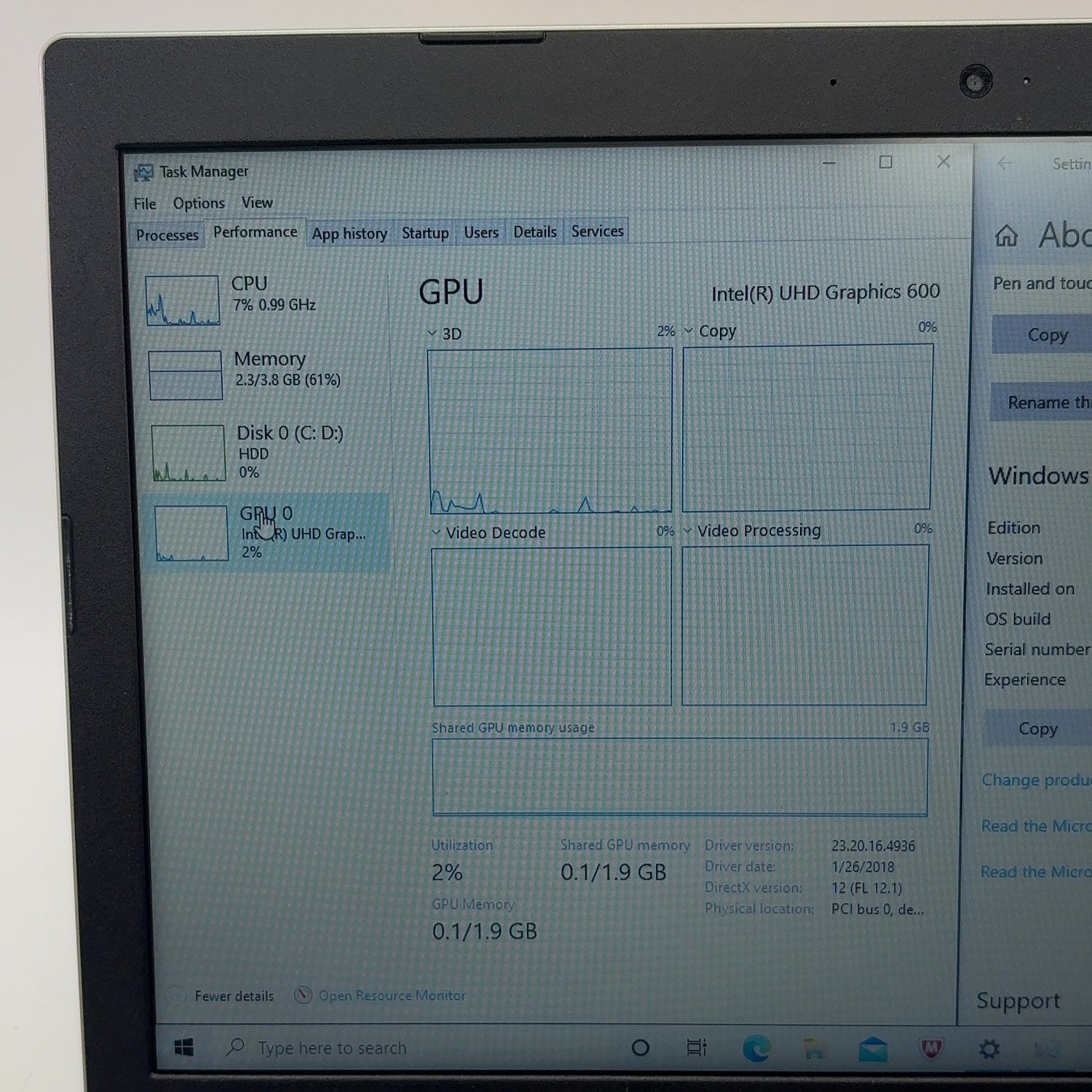Click the Edition label in Settings
Screen dimensions: 1092x1092
(x=1013, y=528)
